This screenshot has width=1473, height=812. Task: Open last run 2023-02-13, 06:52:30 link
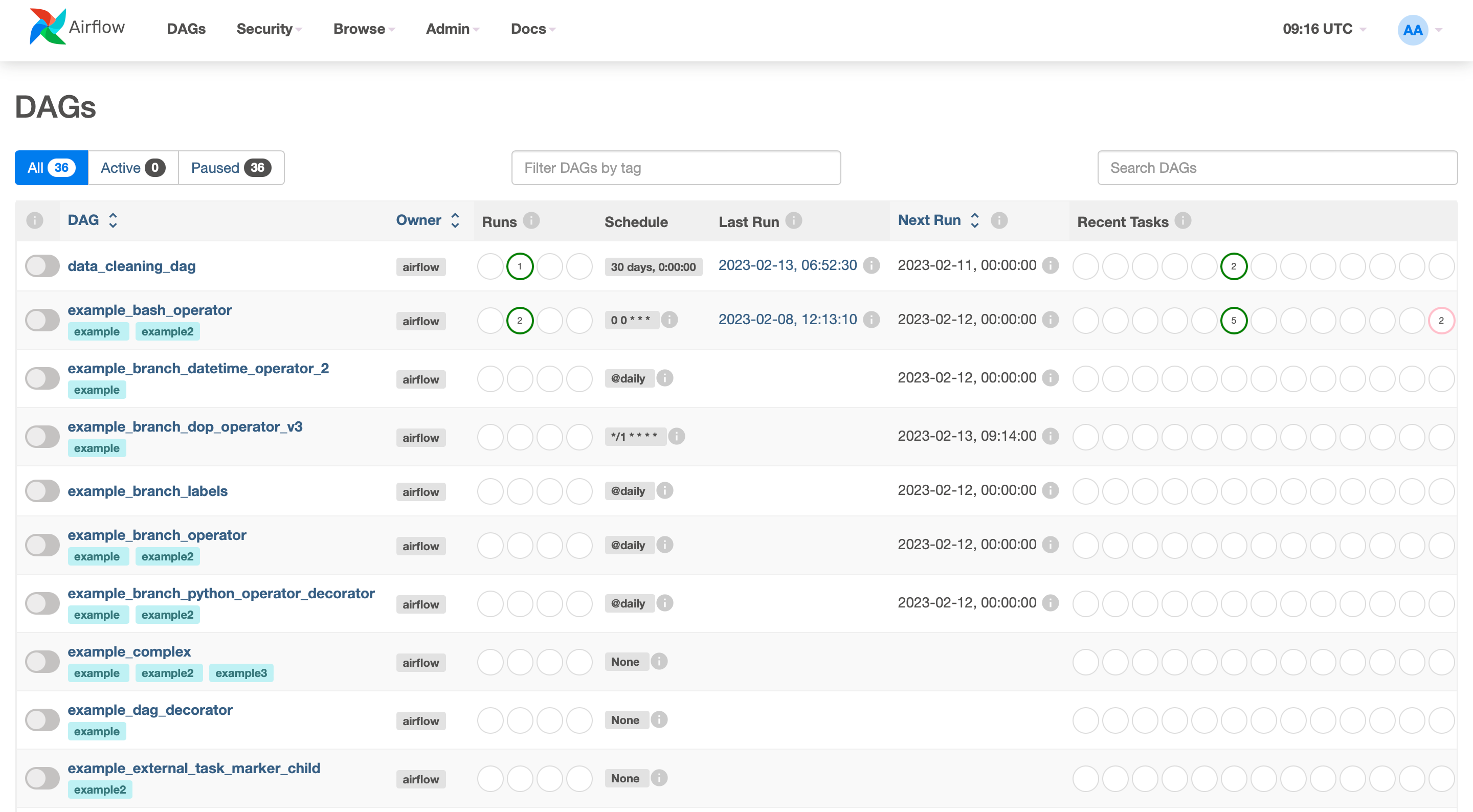[788, 265]
